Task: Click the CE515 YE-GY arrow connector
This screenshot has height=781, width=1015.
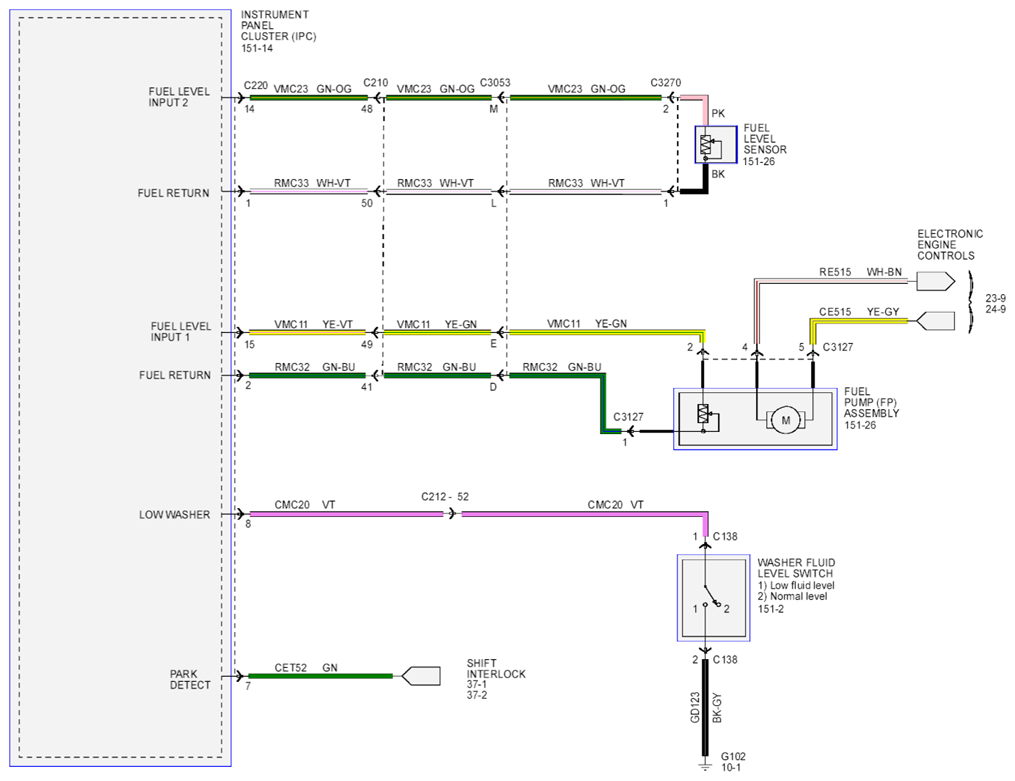Action: [x=936, y=320]
